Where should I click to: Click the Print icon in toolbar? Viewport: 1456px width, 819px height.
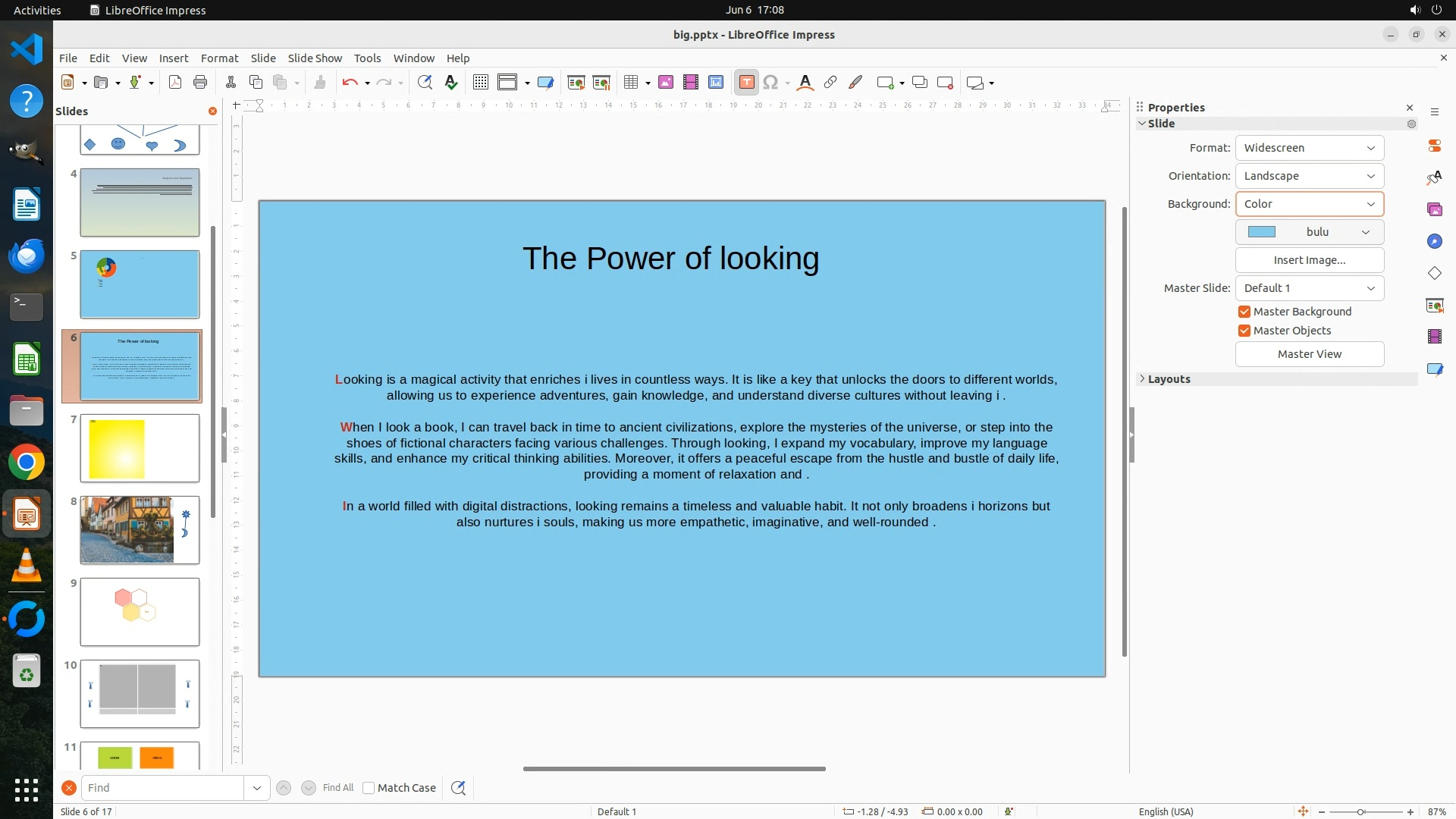200,83
